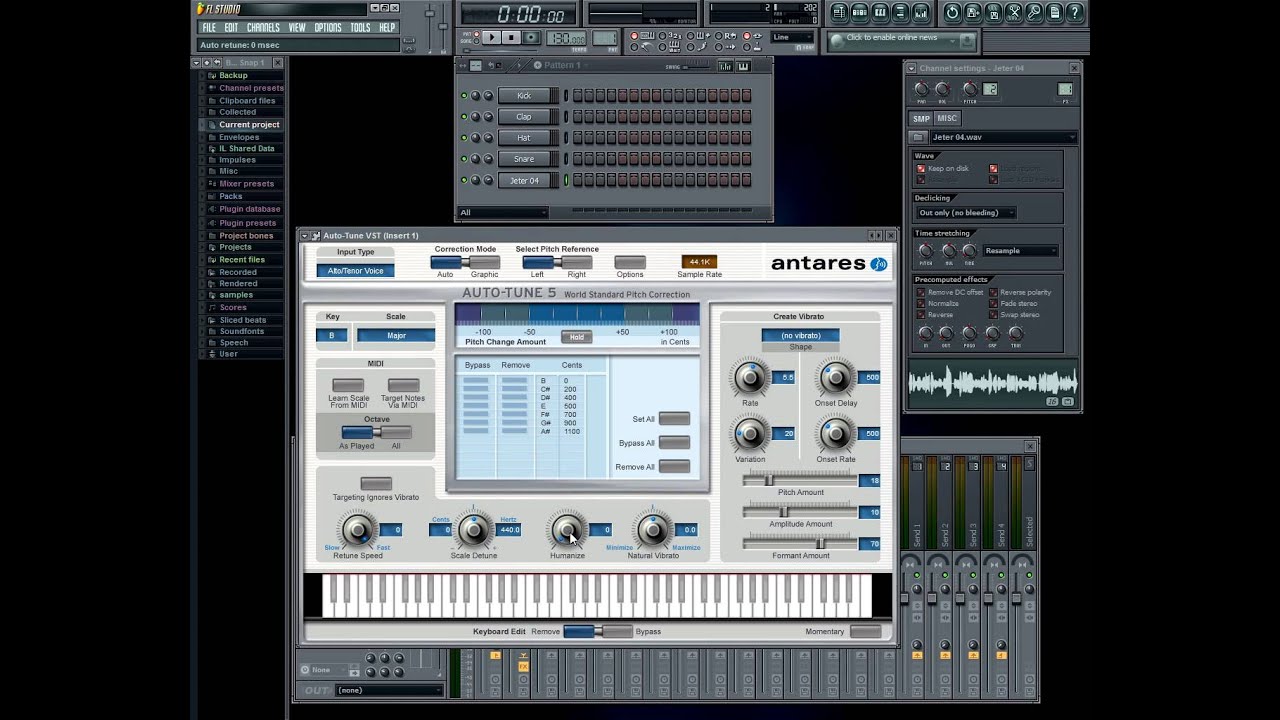Click the Retune Speed knob
Image resolution: width=1280 pixels, height=720 pixels.
[x=357, y=530]
